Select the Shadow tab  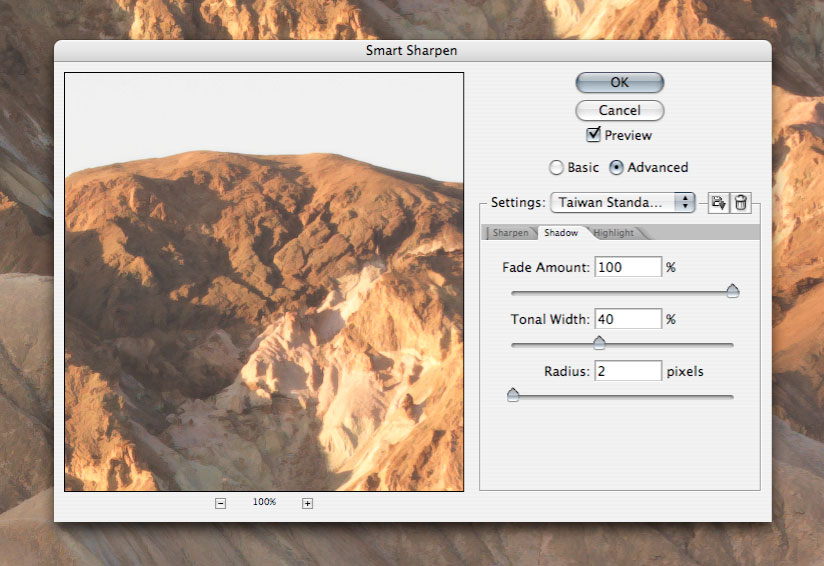click(561, 233)
